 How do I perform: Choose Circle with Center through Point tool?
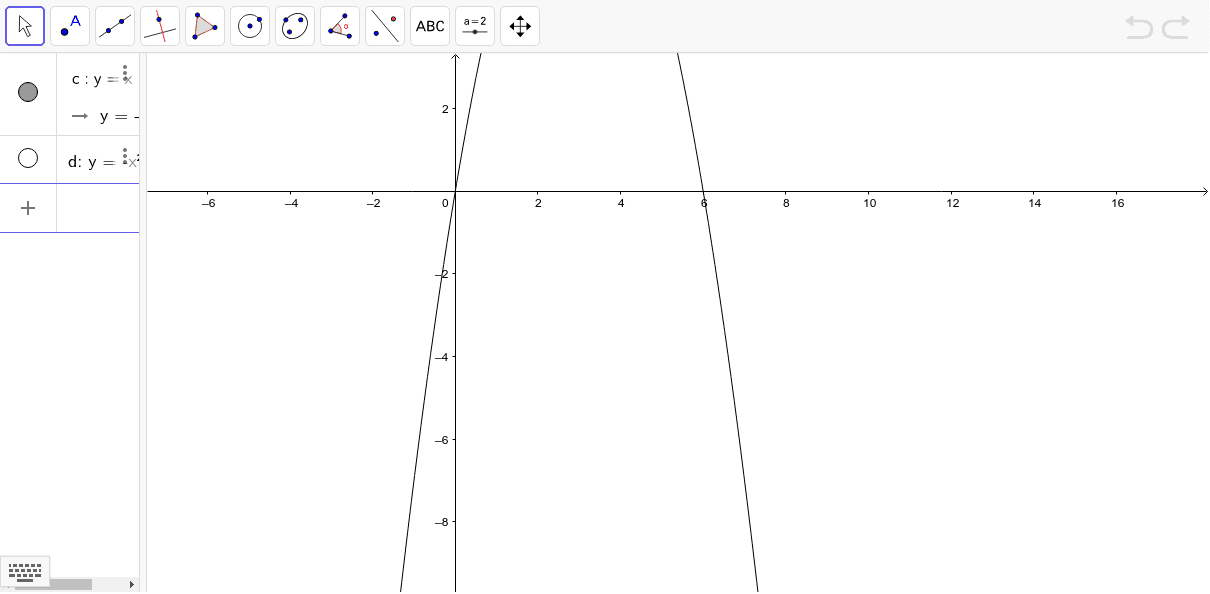250,26
